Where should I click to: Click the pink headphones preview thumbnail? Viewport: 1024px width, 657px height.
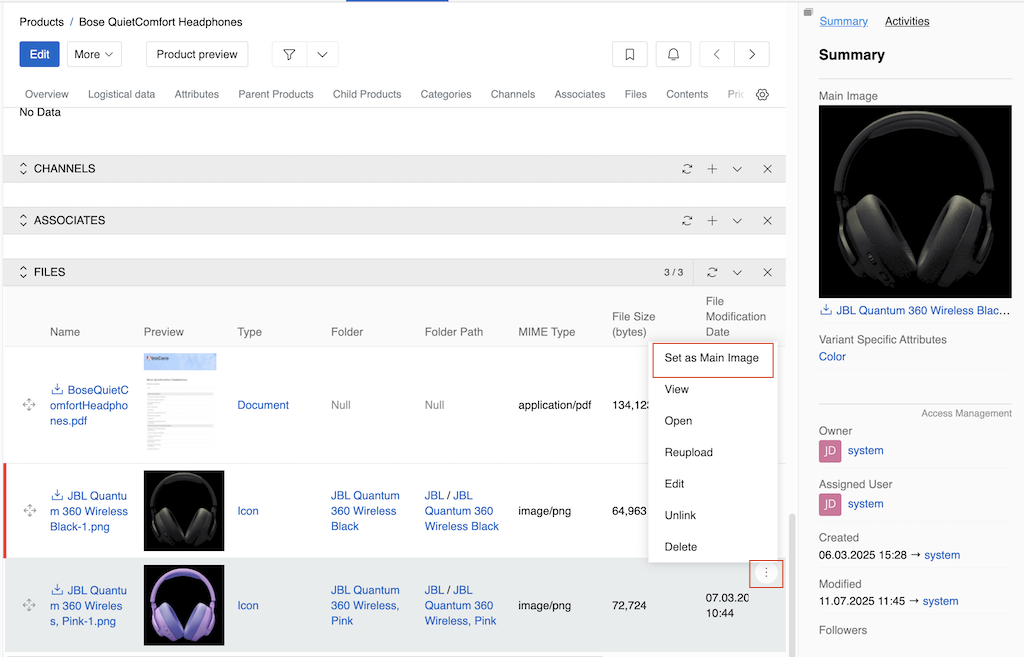coord(184,605)
